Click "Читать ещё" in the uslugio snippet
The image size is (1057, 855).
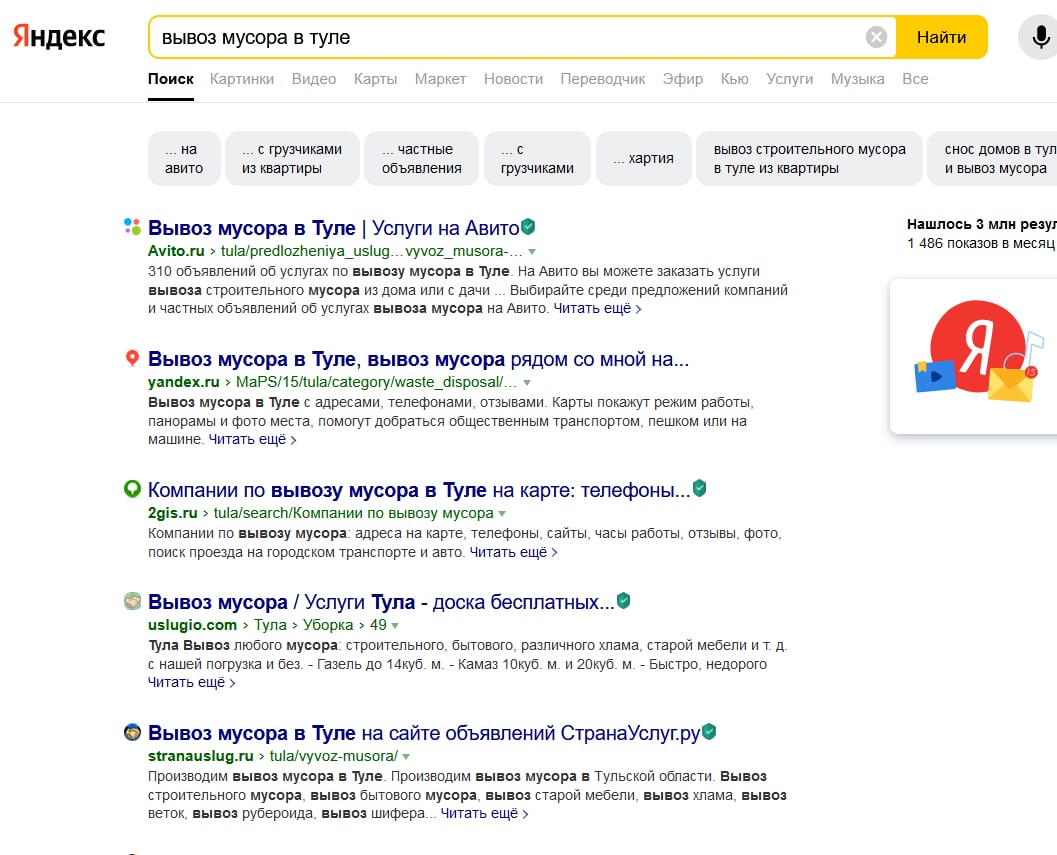click(191, 682)
